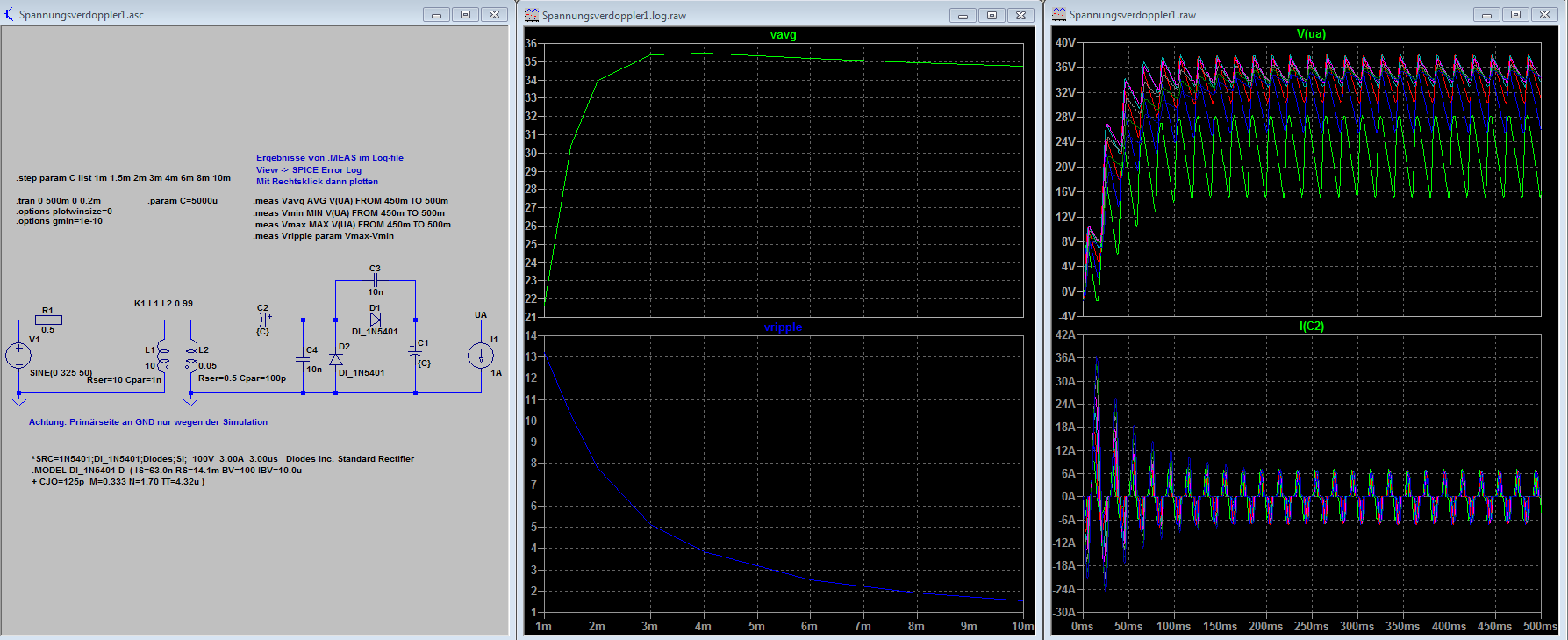
Task: Select capacitor C1 near output
Action: coord(415,352)
